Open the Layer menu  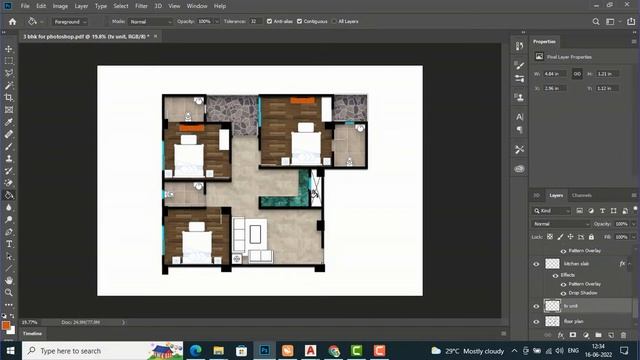[81, 6]
